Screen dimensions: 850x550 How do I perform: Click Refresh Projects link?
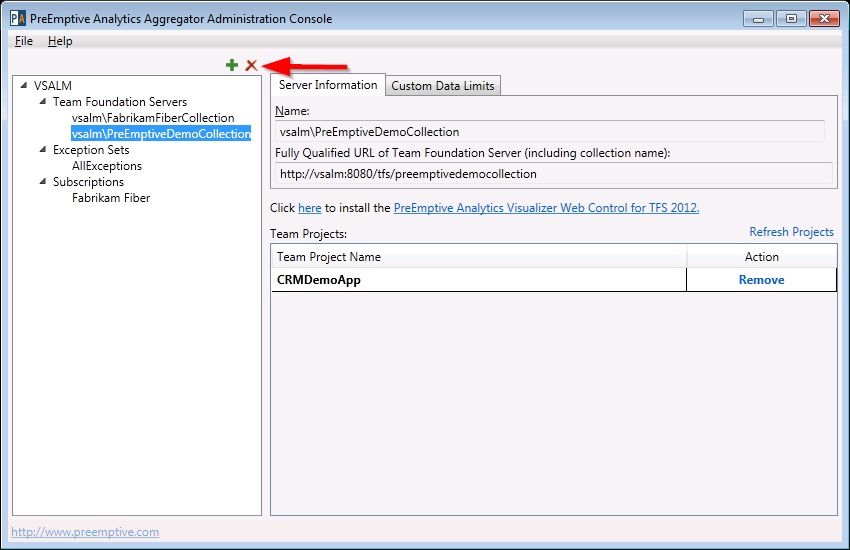[x=791, y=232]
